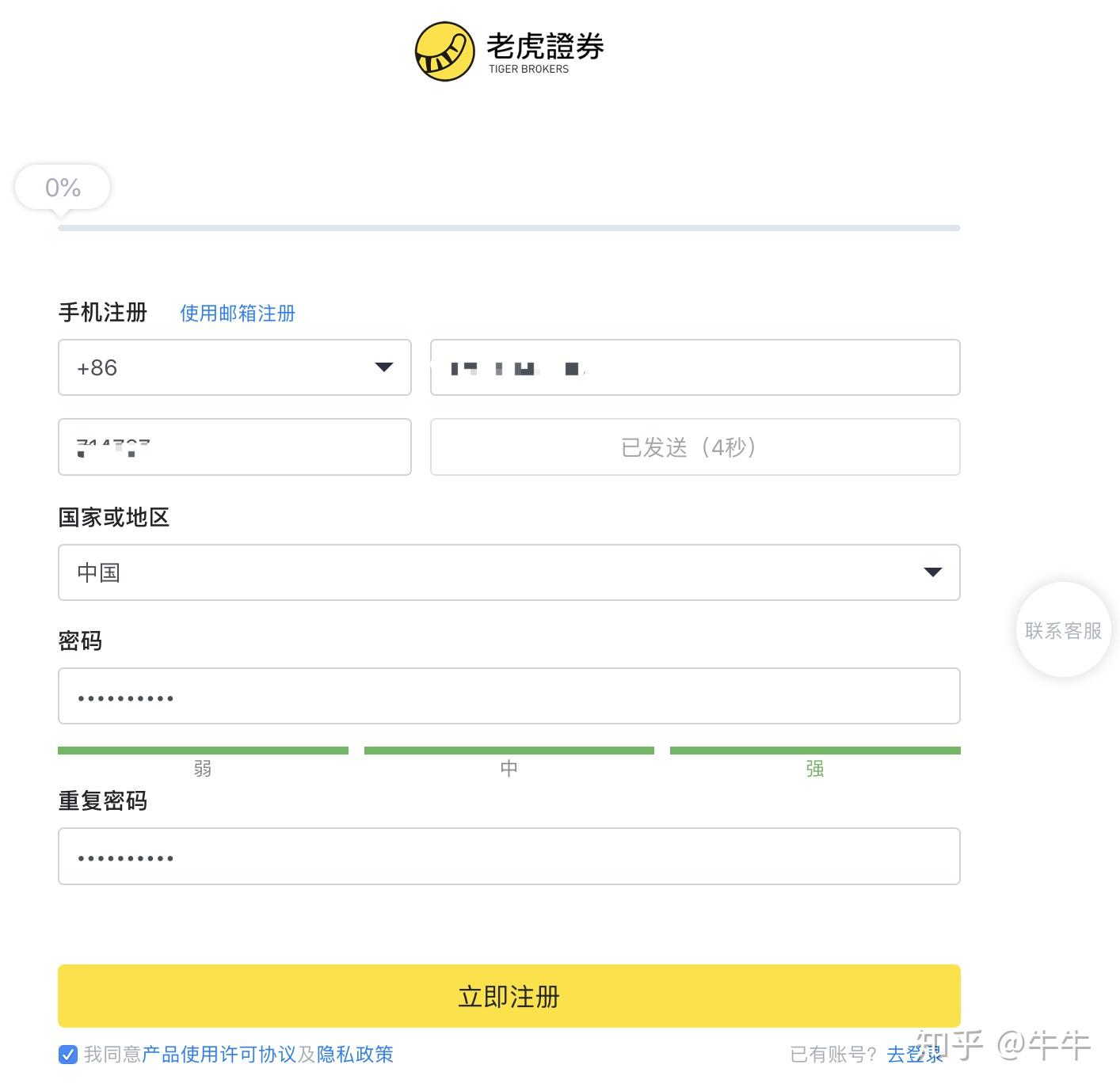Click the 强 password strength bar
Screen dimensions: 1120x1091
point(815,751)
